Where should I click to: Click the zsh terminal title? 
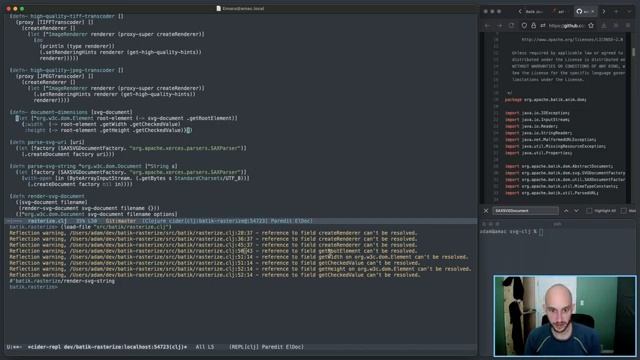click(x=558, y=224)
